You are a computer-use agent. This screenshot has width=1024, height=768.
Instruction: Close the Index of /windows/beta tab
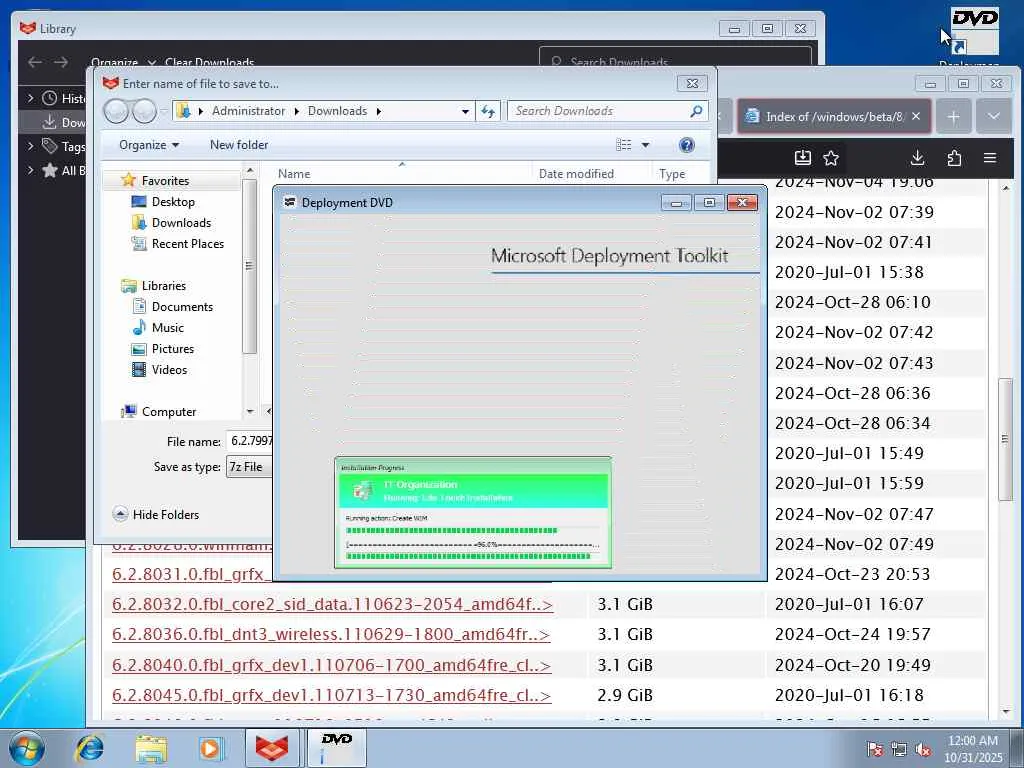[x=916, y=116]
